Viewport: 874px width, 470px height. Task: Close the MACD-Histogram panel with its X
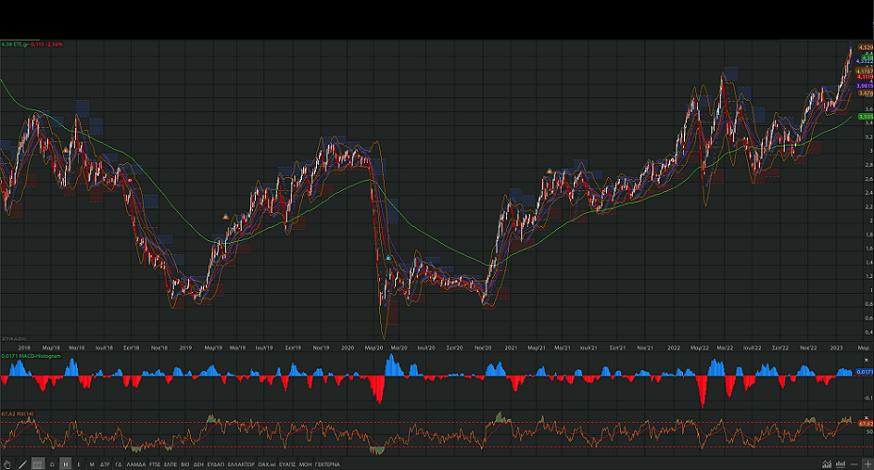(x=866, y=360)
